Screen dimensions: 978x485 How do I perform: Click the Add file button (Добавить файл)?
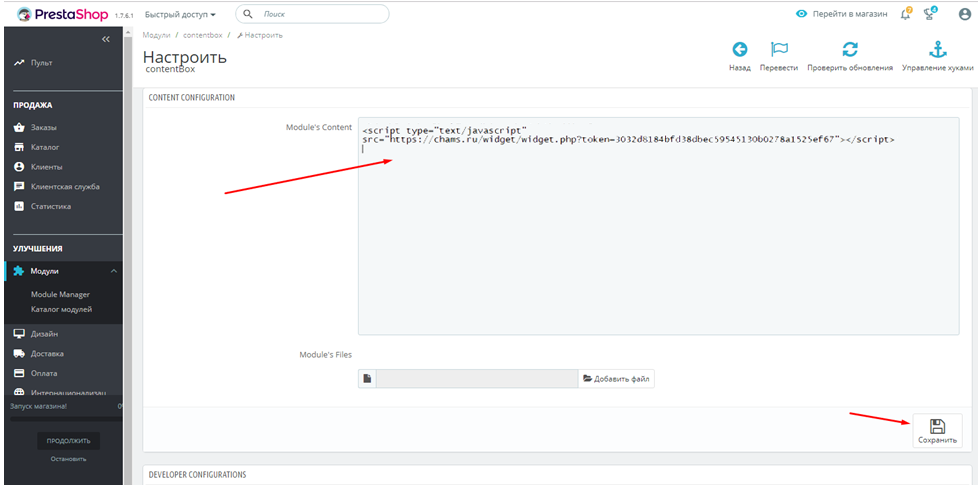click(616, 379)
